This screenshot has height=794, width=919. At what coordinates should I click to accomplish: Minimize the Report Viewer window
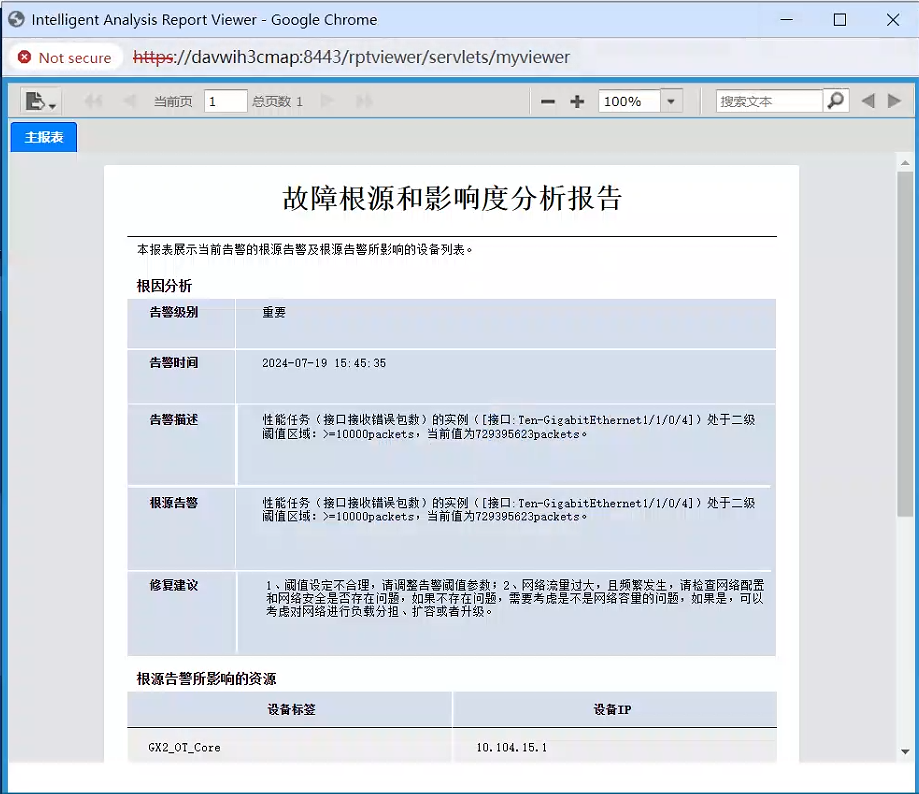(x=787, y=20)
